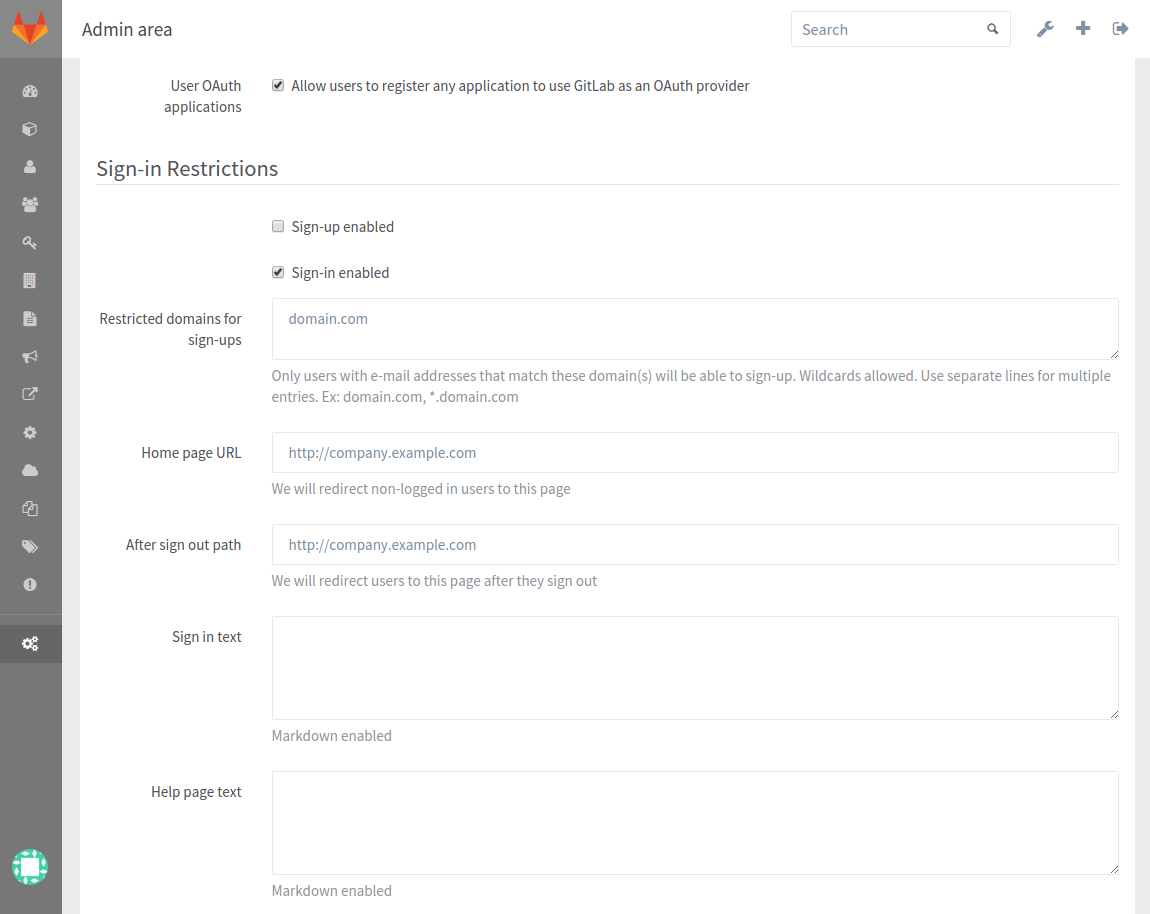Sign out using the logout icon
1150x914 pixels.
tap(1120, 28)
